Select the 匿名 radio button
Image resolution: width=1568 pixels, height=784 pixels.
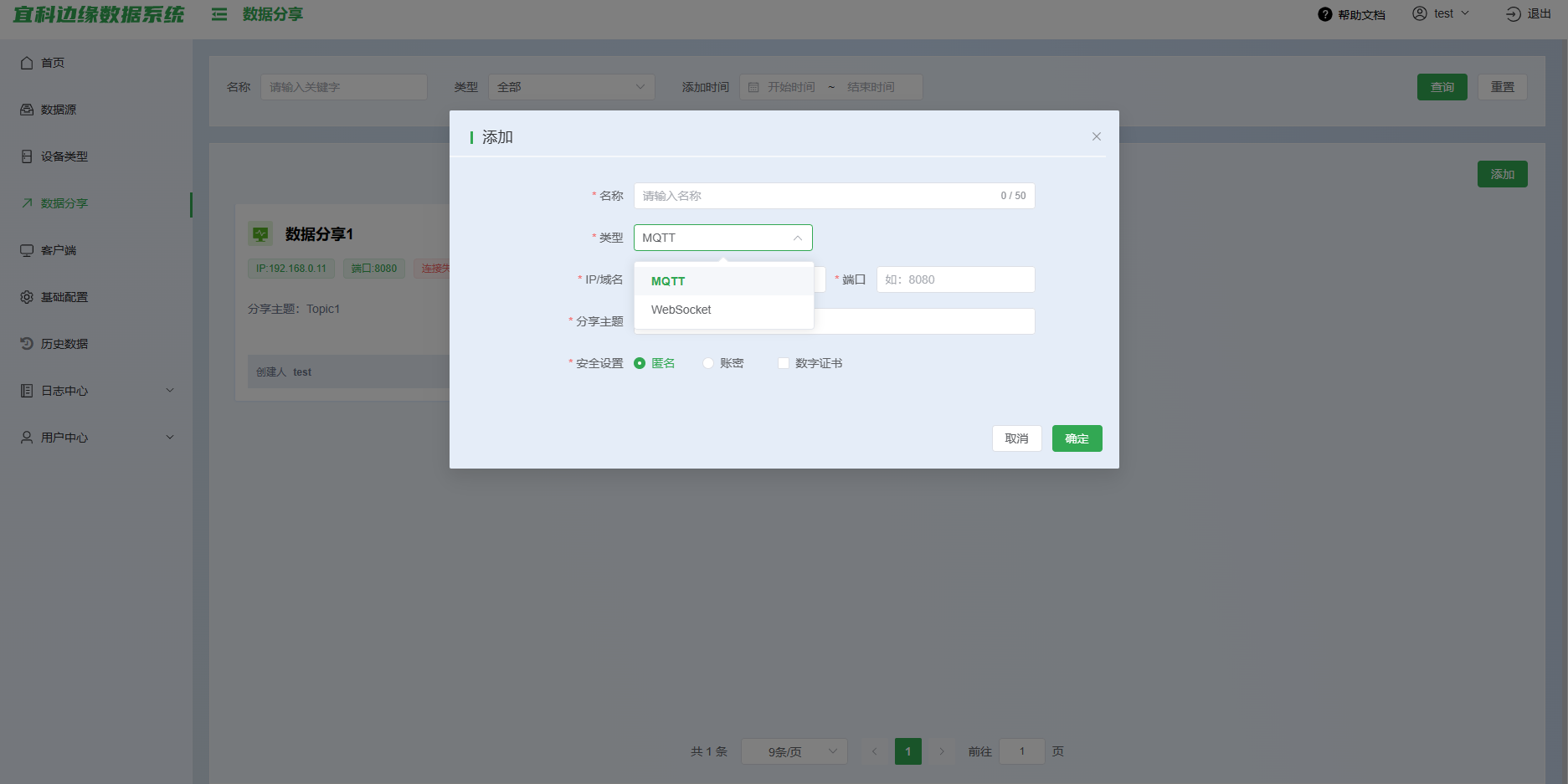pos(640,363)
